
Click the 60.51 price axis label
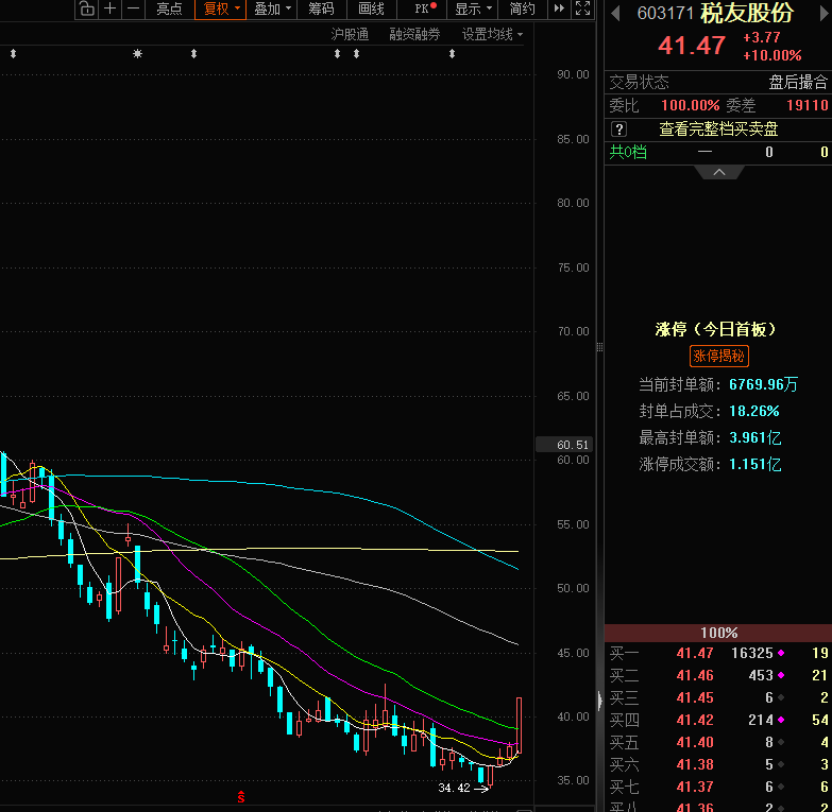coord(565,445)
